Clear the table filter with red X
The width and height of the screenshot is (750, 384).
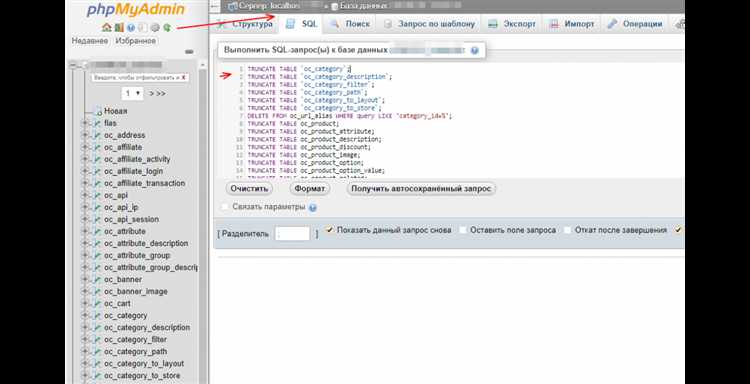[184, 77]
